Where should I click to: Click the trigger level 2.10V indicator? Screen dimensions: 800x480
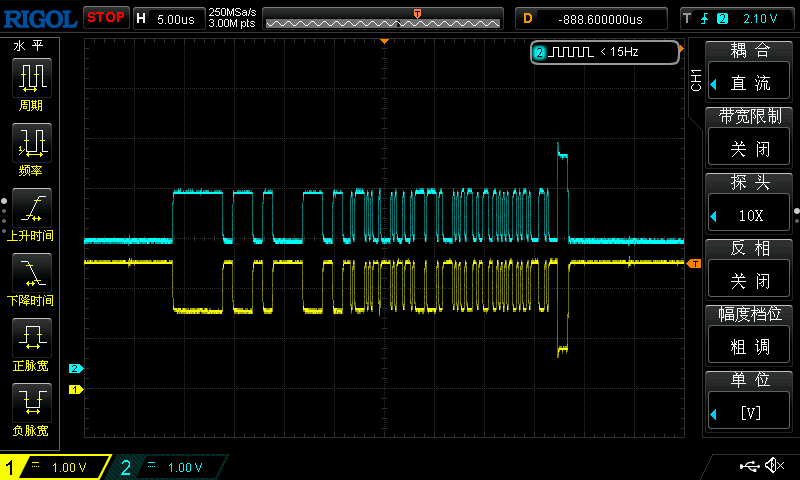pyautogui.click(x=737, y=18)
